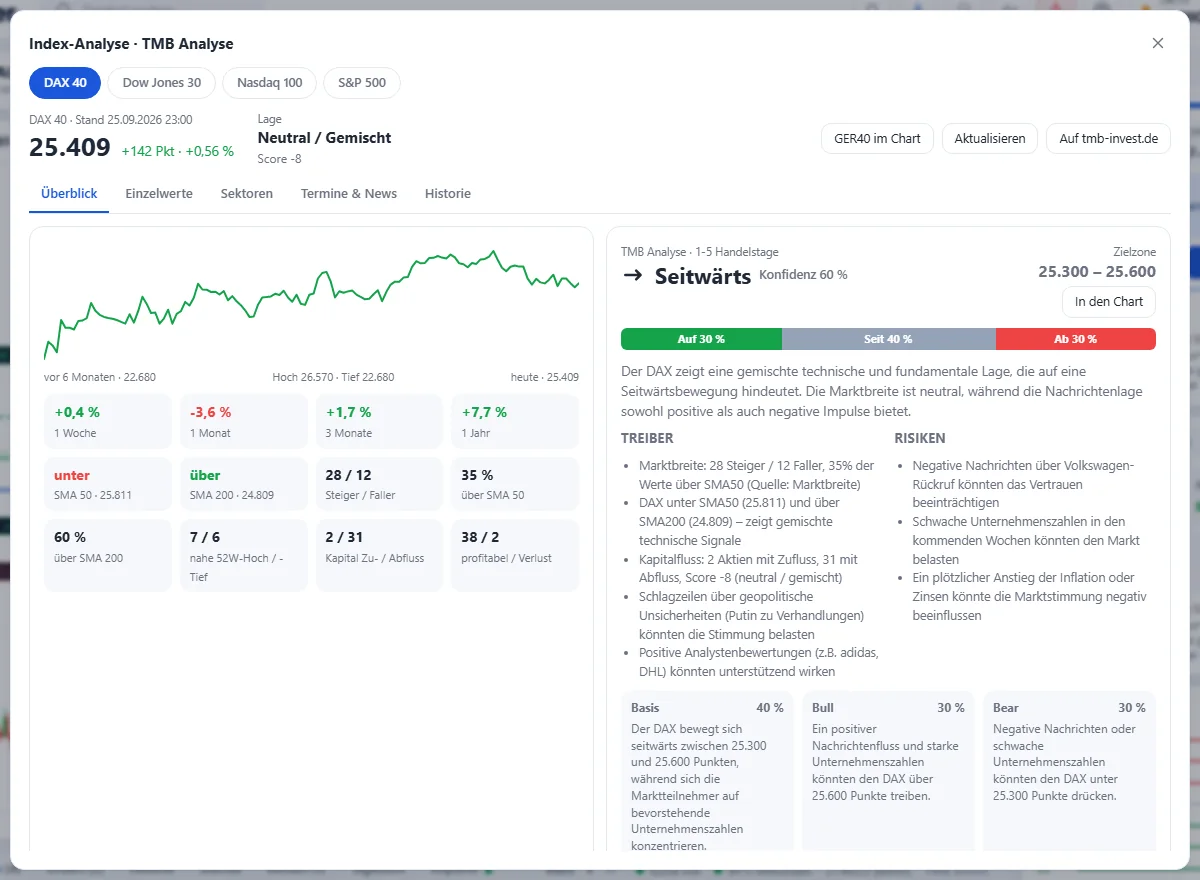The image size is (1200, 880).
Task: Click the red Ab 30 % bar segment
Action: (1076, 339)
